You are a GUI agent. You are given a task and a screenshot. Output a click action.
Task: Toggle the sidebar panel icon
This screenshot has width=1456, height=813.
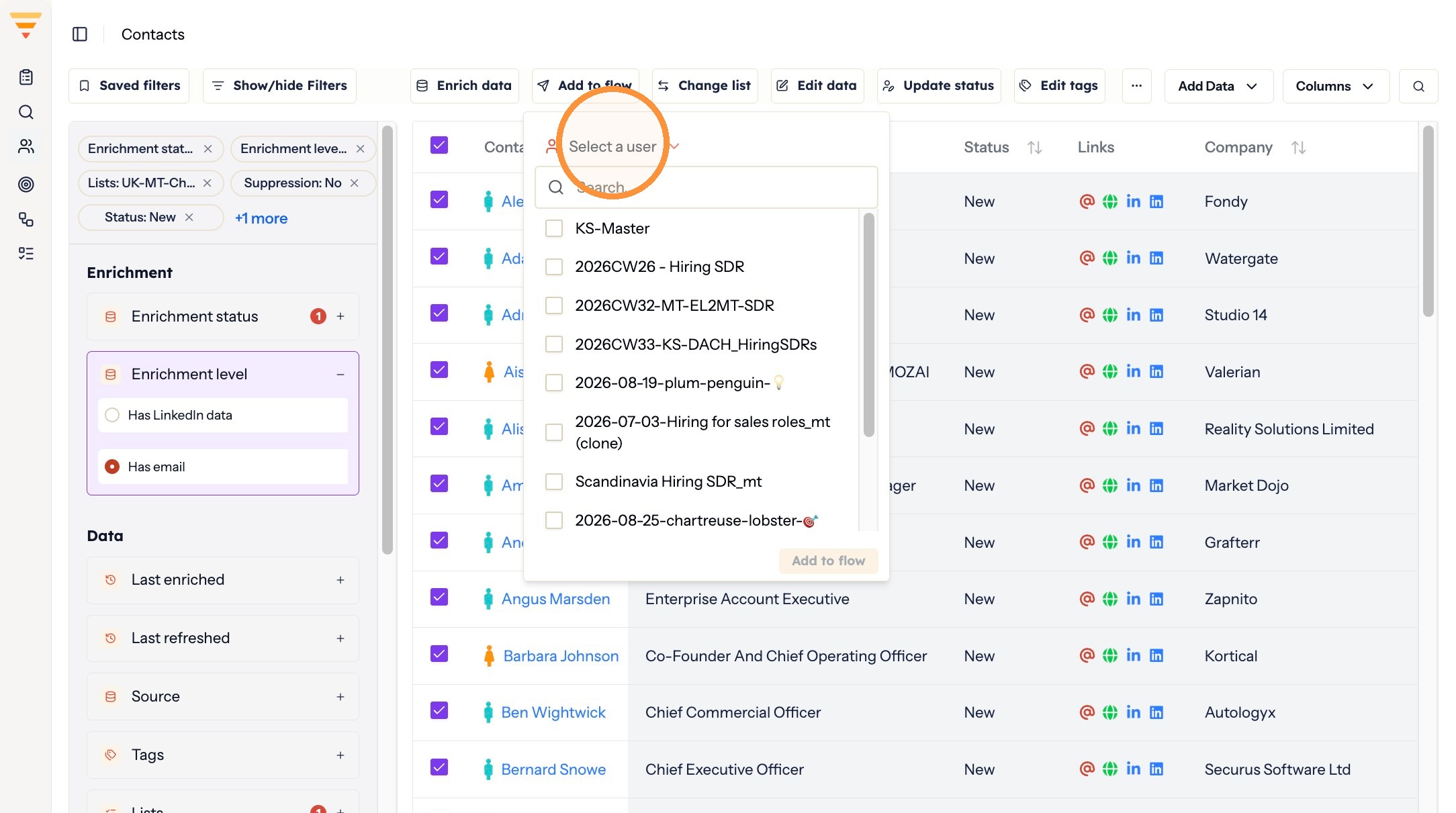(x=80, y=34)
